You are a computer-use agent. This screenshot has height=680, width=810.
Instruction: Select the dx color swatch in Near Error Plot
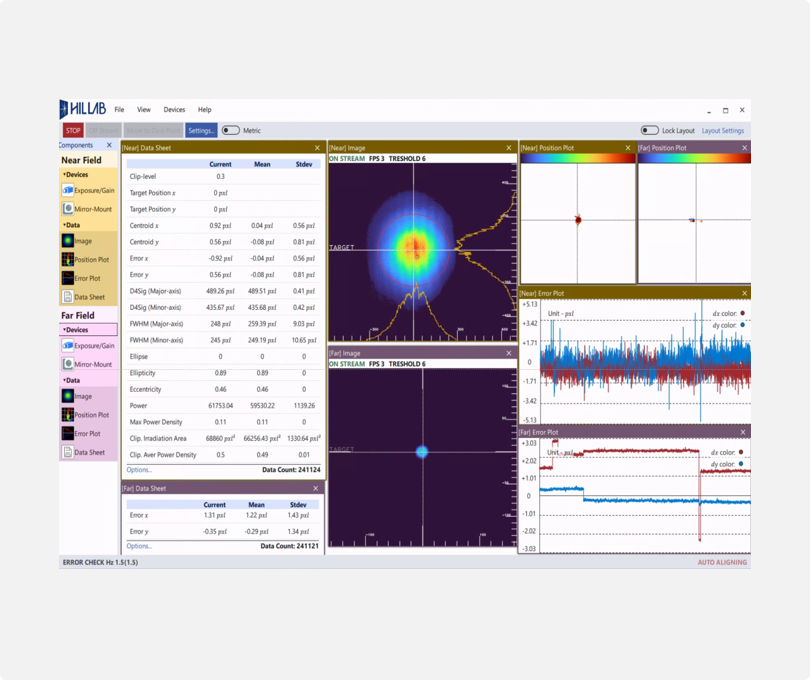click(741, 313)
